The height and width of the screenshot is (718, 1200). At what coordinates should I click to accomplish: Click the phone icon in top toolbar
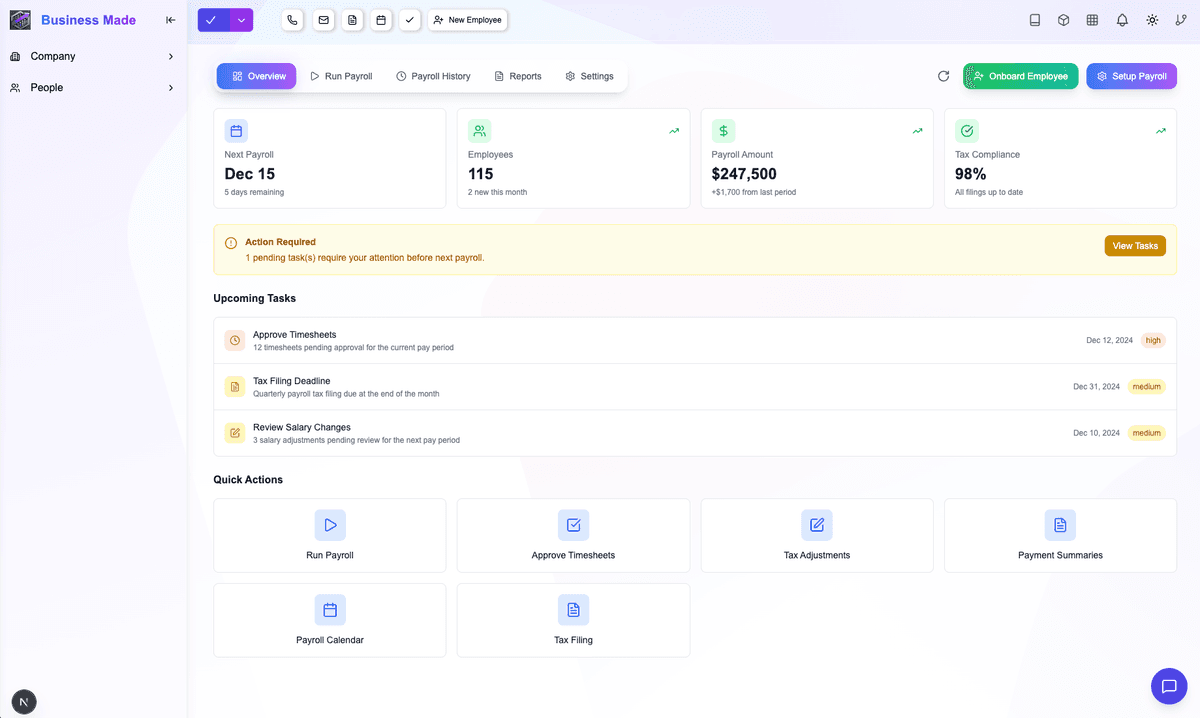(x=292, y=20)
